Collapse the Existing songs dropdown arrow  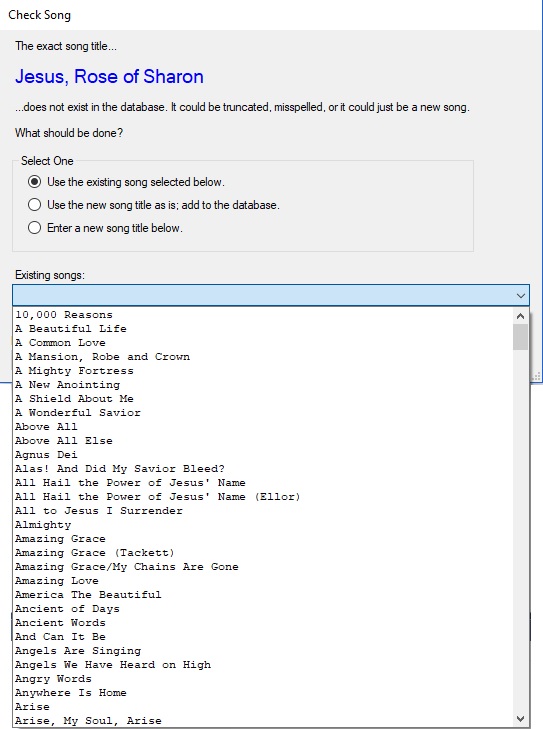pyautogui.click(x=521, y=296)
